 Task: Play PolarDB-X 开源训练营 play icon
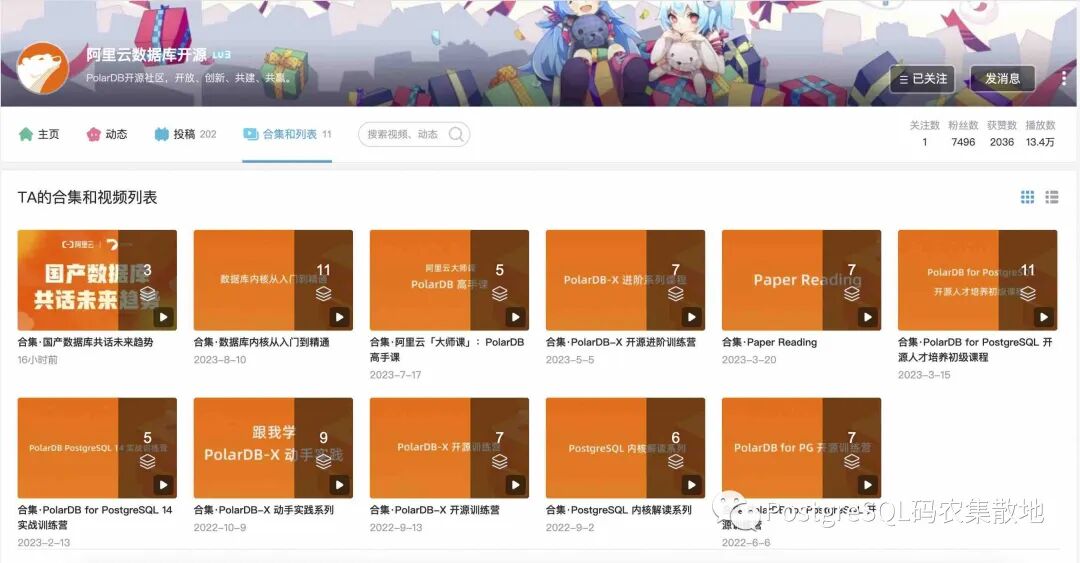click(x=515, y=484)
